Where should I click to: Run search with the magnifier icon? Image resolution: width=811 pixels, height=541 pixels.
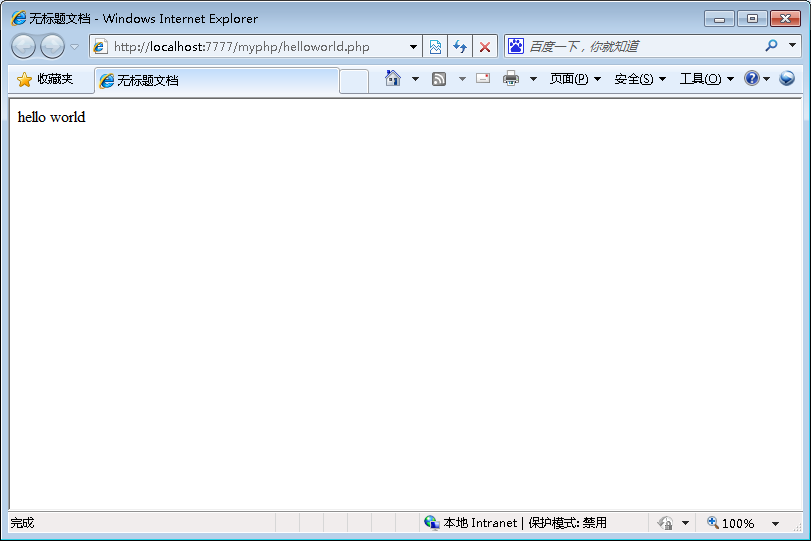point(771,46)
